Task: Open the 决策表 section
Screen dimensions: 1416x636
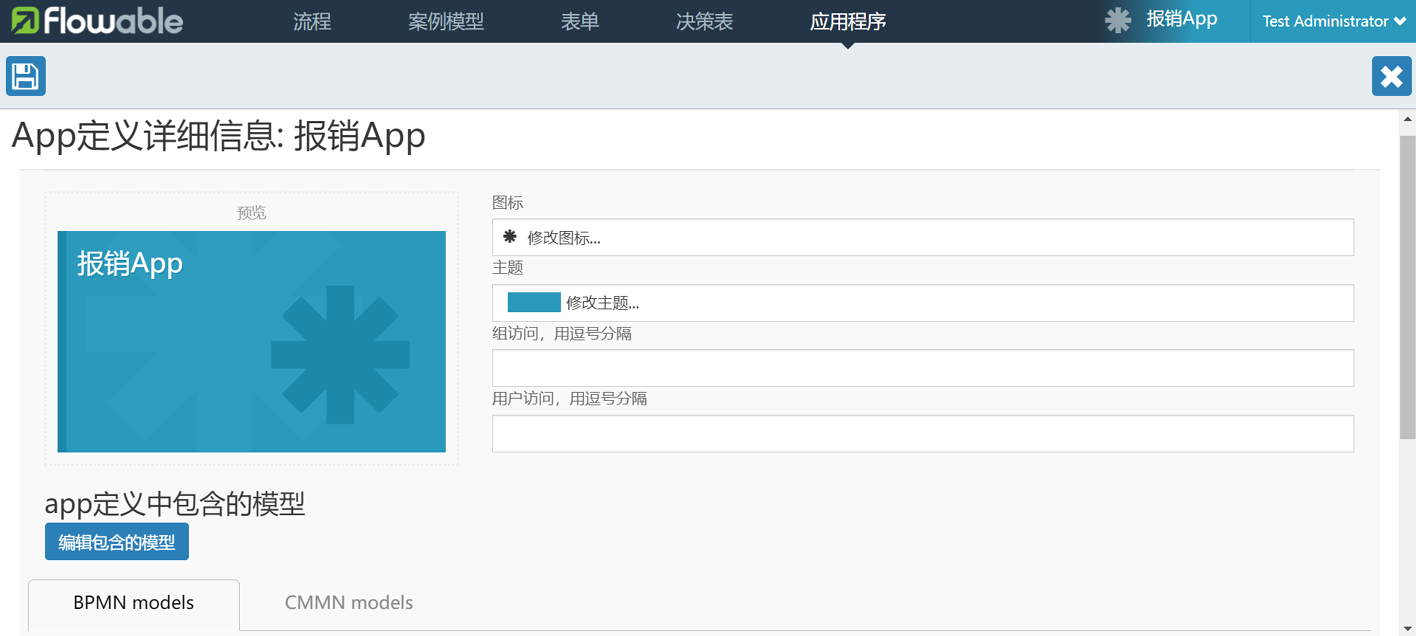Action: (x=704, y=21)
